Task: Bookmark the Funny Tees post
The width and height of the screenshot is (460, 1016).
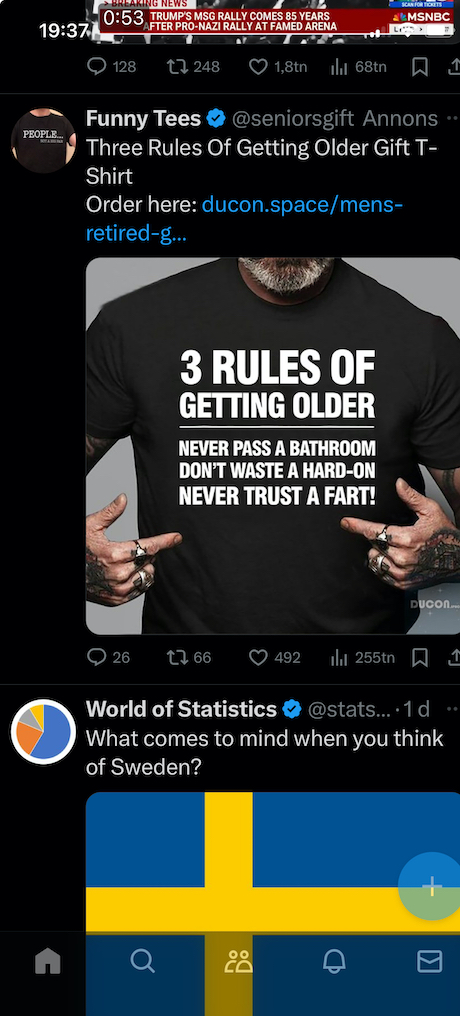Action: click(420, 658)
